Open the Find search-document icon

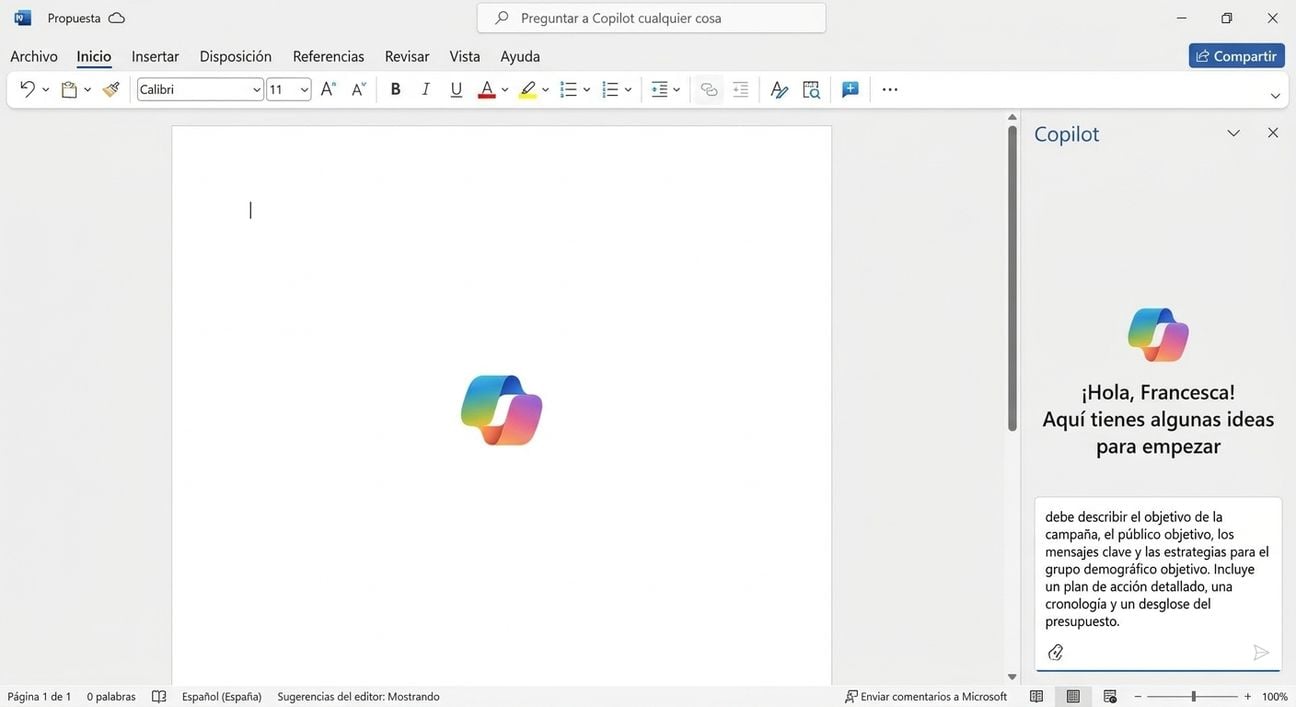[811, 89]
